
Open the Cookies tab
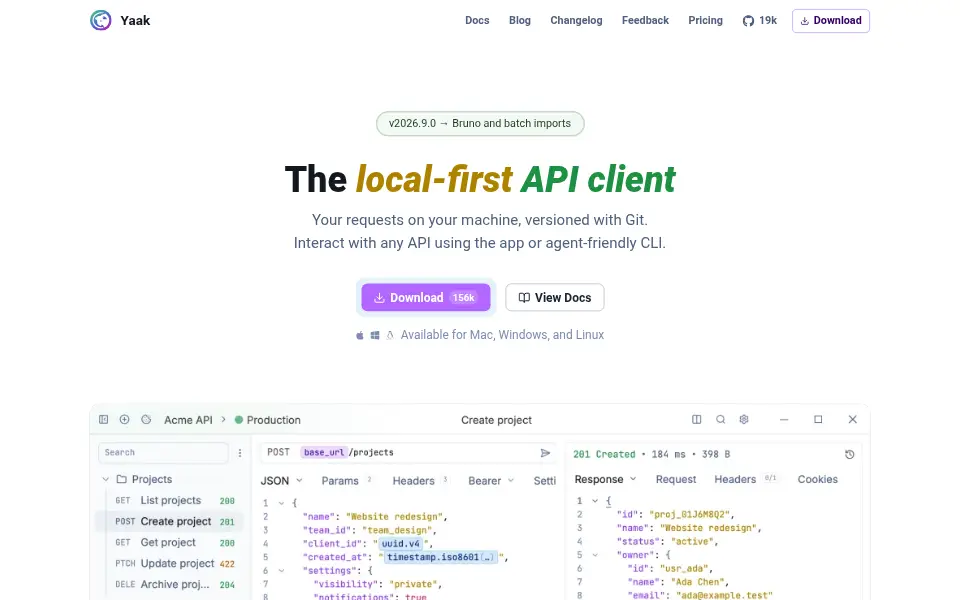817,479
